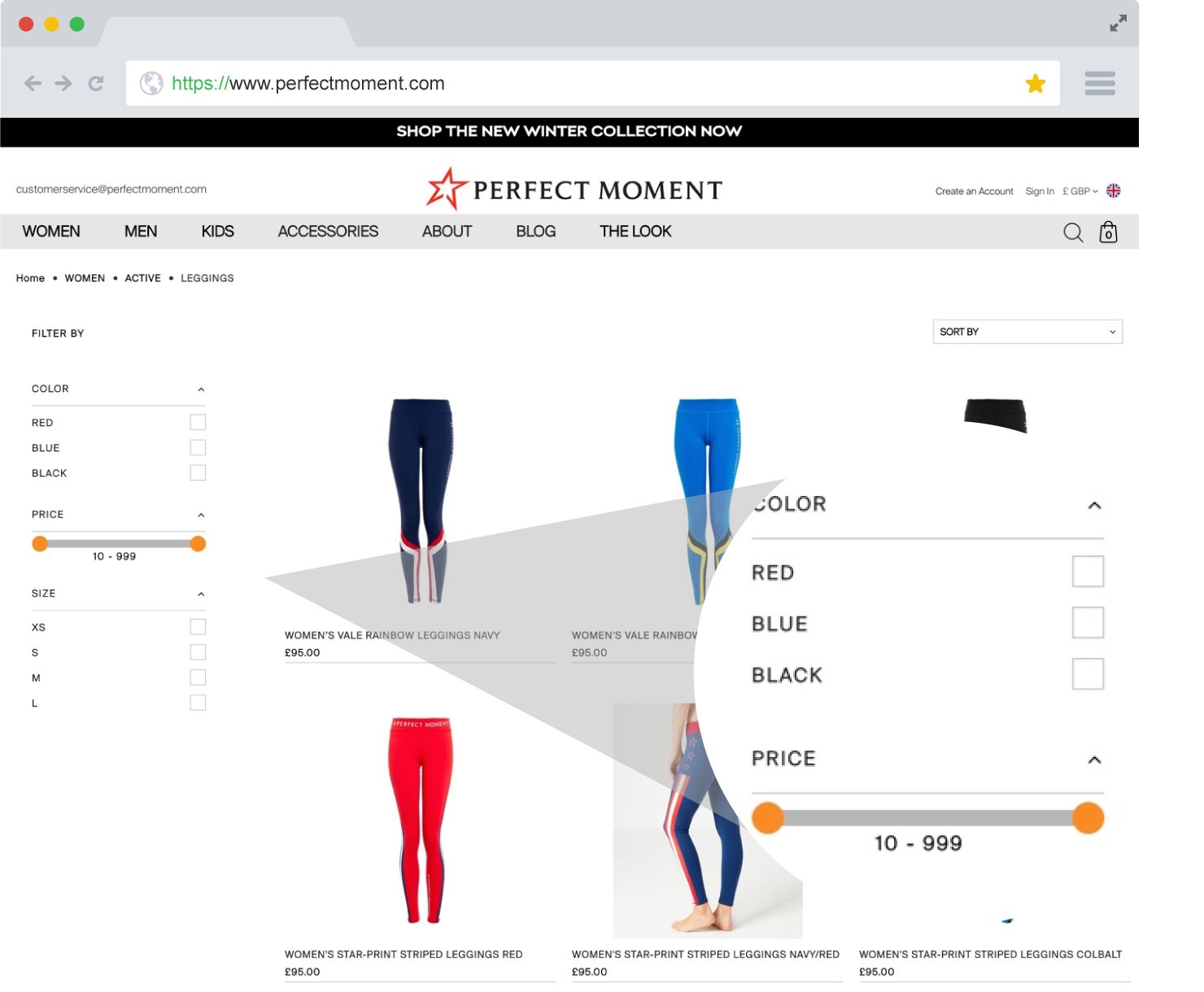Click the Vale Rainbow Leggings Navy title

[392, 636]
